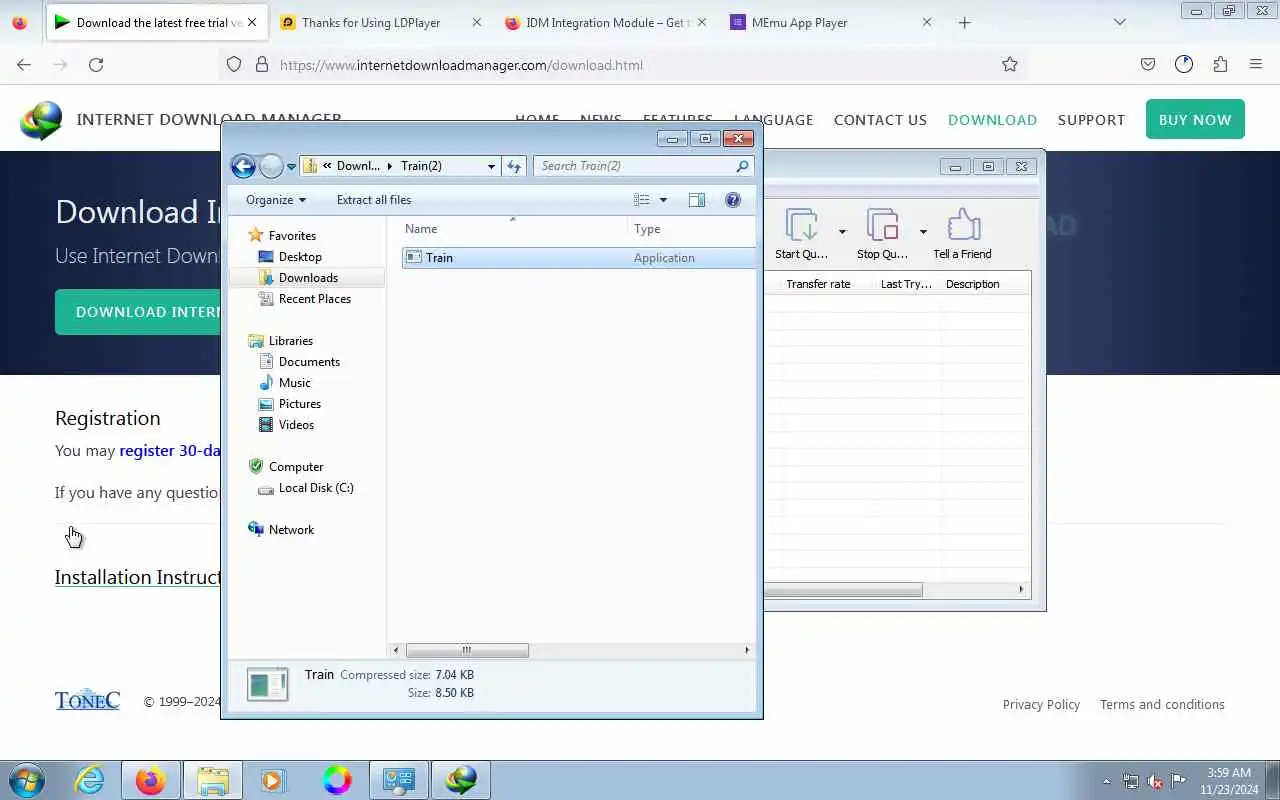
Task: Open the Music library
Action: pos(294,383)
